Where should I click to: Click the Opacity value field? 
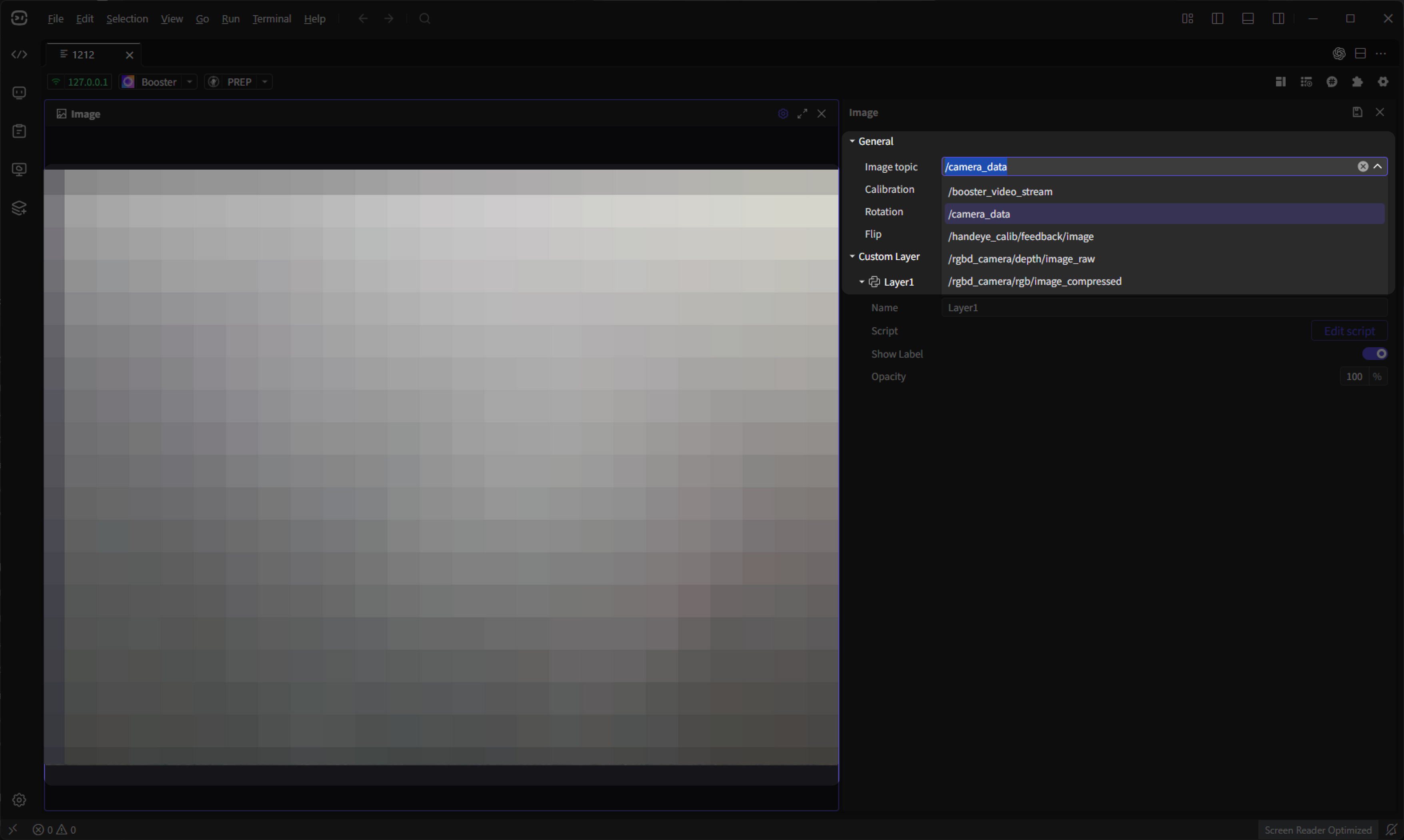(x=1354, y=376)
